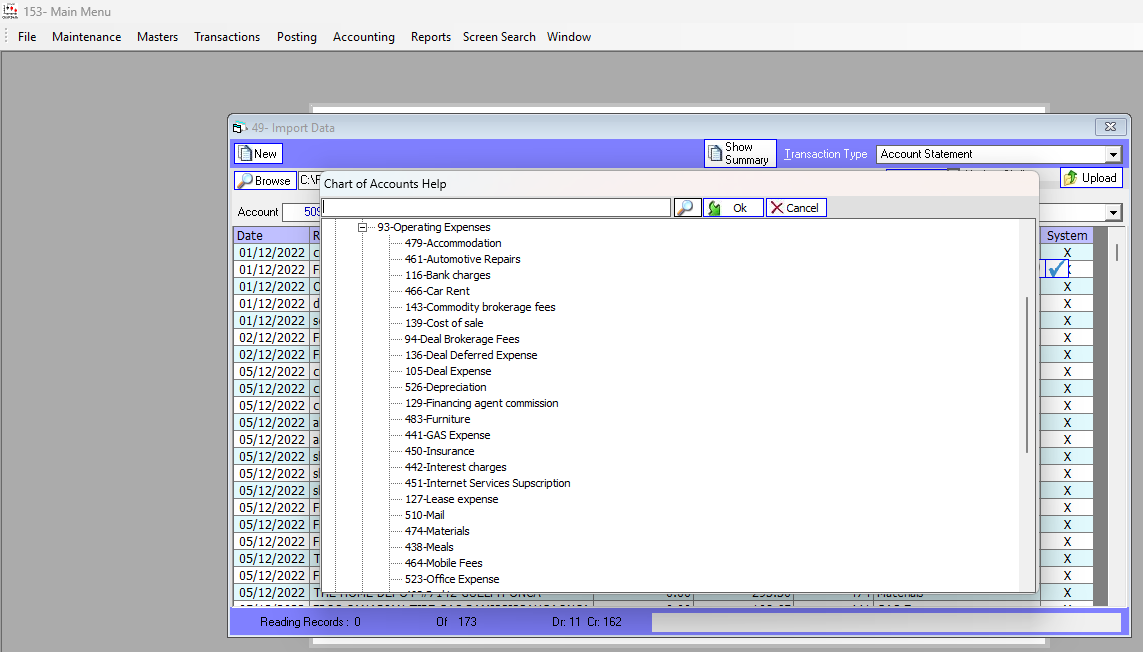Select 479-Accommodation account
The image size is (1143, 652).
(453, 244)
